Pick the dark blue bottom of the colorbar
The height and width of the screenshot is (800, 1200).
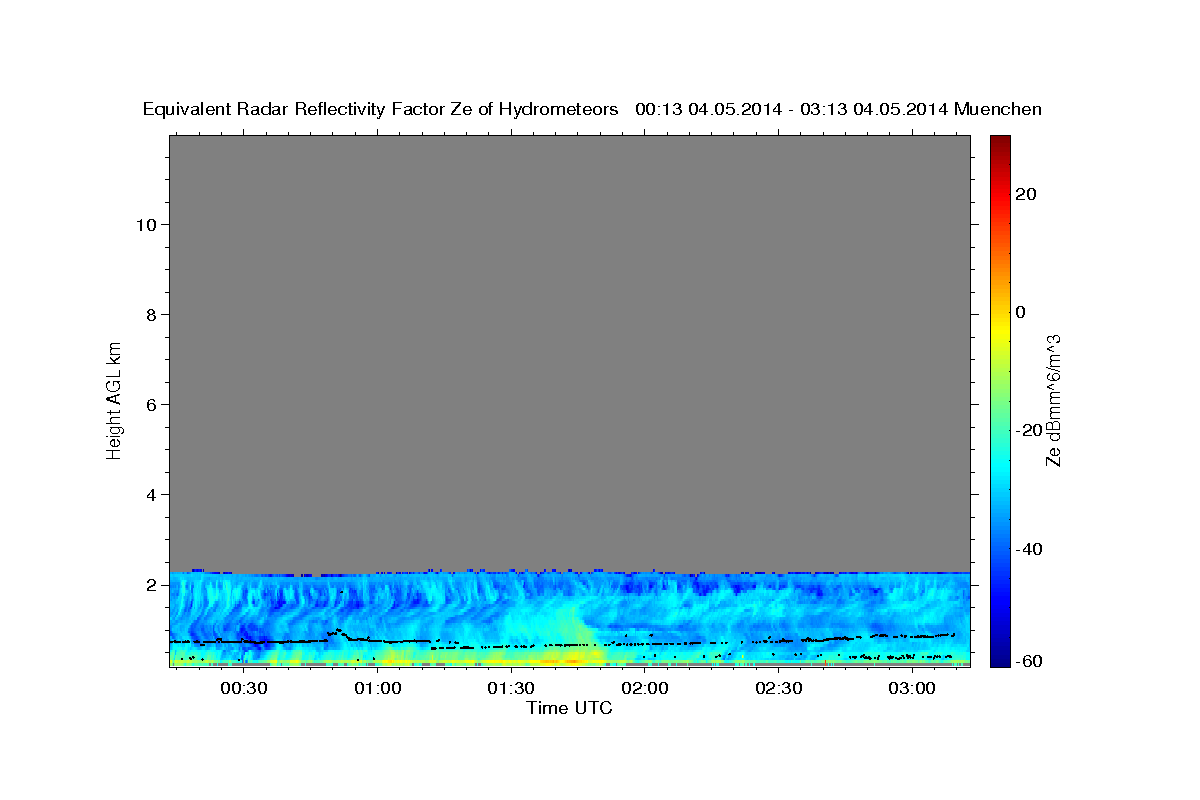point(999,658)
